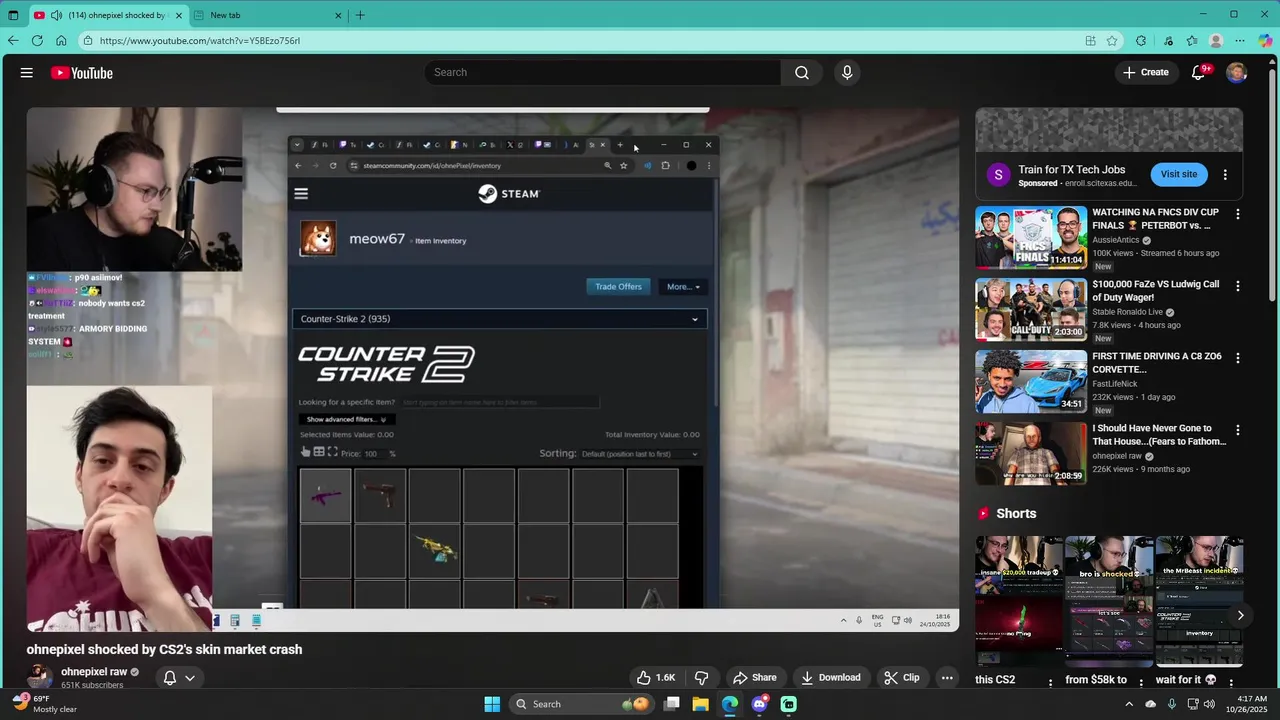Click the Create button
The image size is (1280, 720).
pos(1146,72)
